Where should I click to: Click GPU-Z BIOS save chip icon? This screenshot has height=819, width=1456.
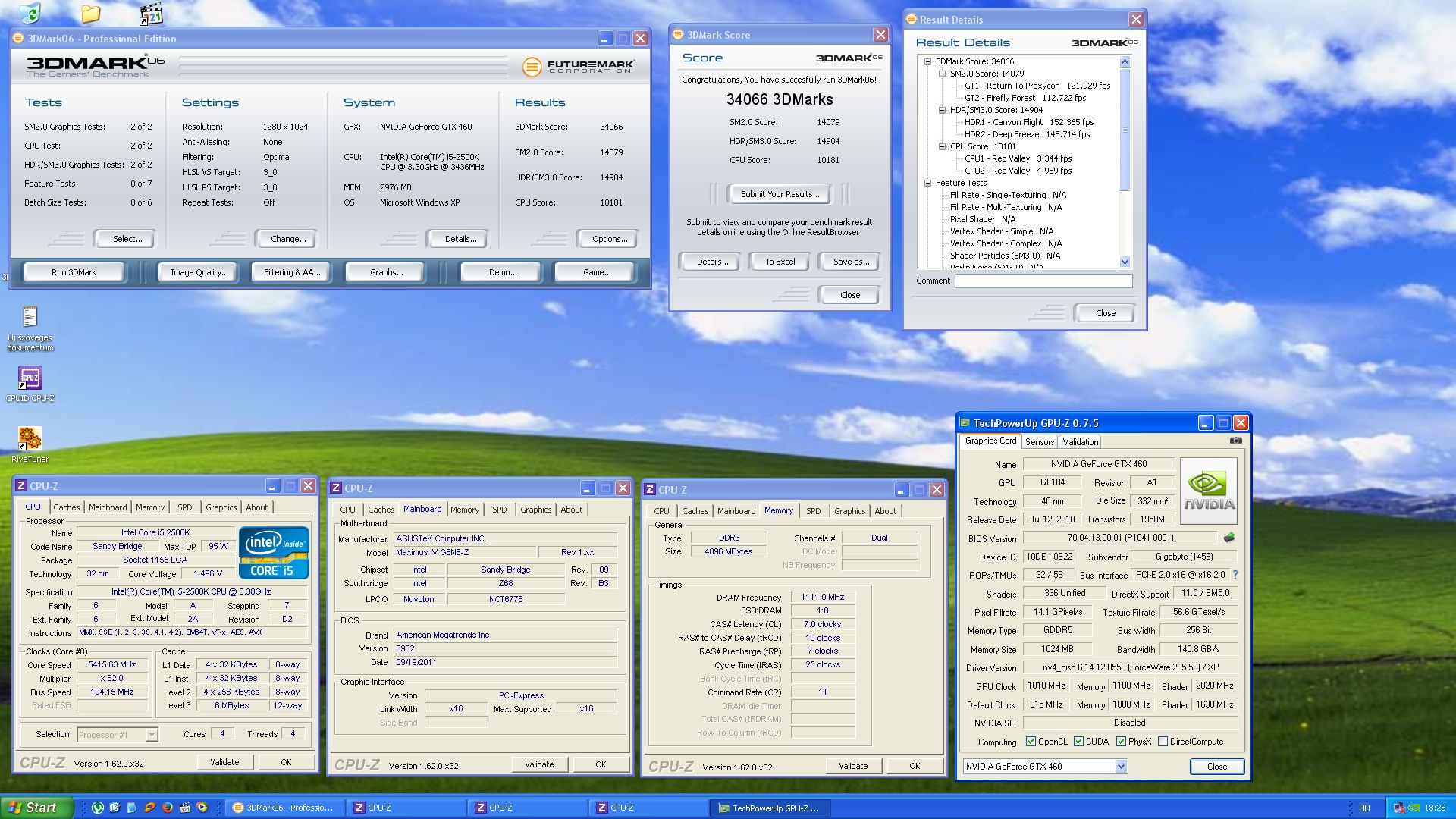point(1229,538)
